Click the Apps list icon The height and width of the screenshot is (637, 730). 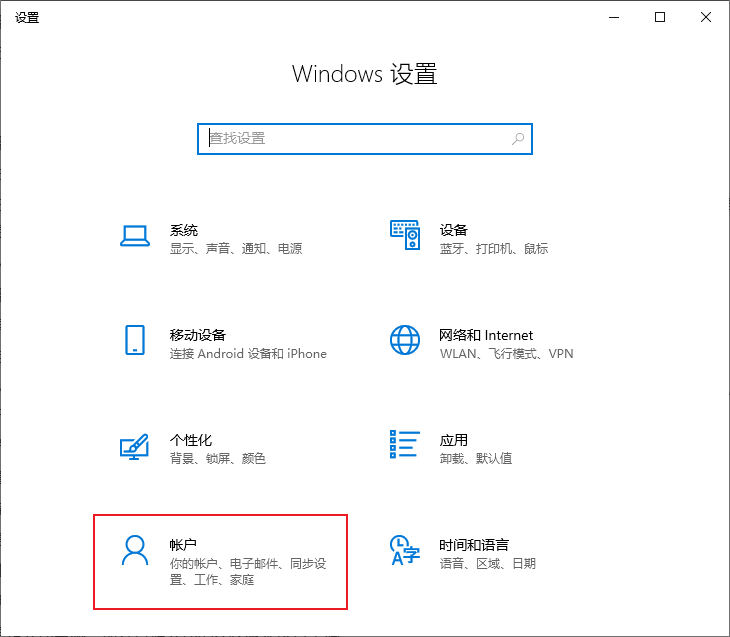point(405,444)
